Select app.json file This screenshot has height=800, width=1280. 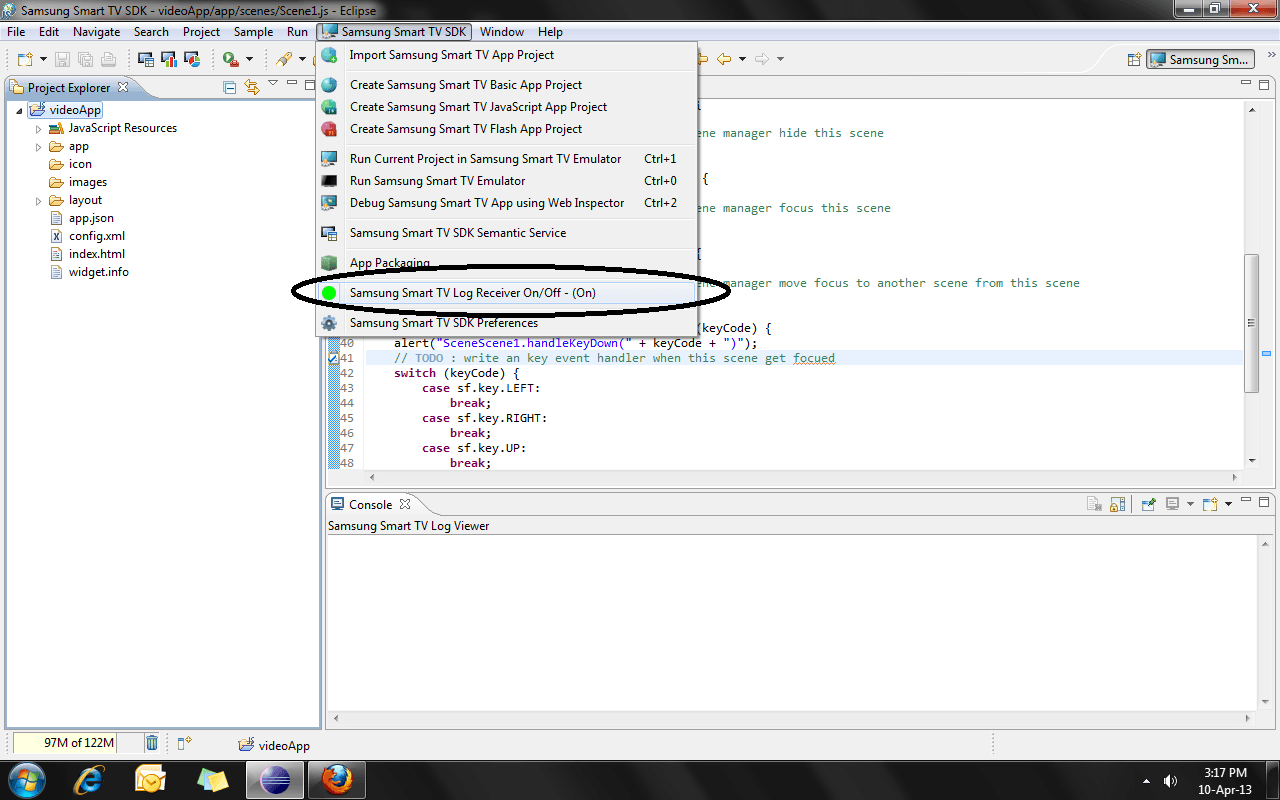click(x=91, y=218)
